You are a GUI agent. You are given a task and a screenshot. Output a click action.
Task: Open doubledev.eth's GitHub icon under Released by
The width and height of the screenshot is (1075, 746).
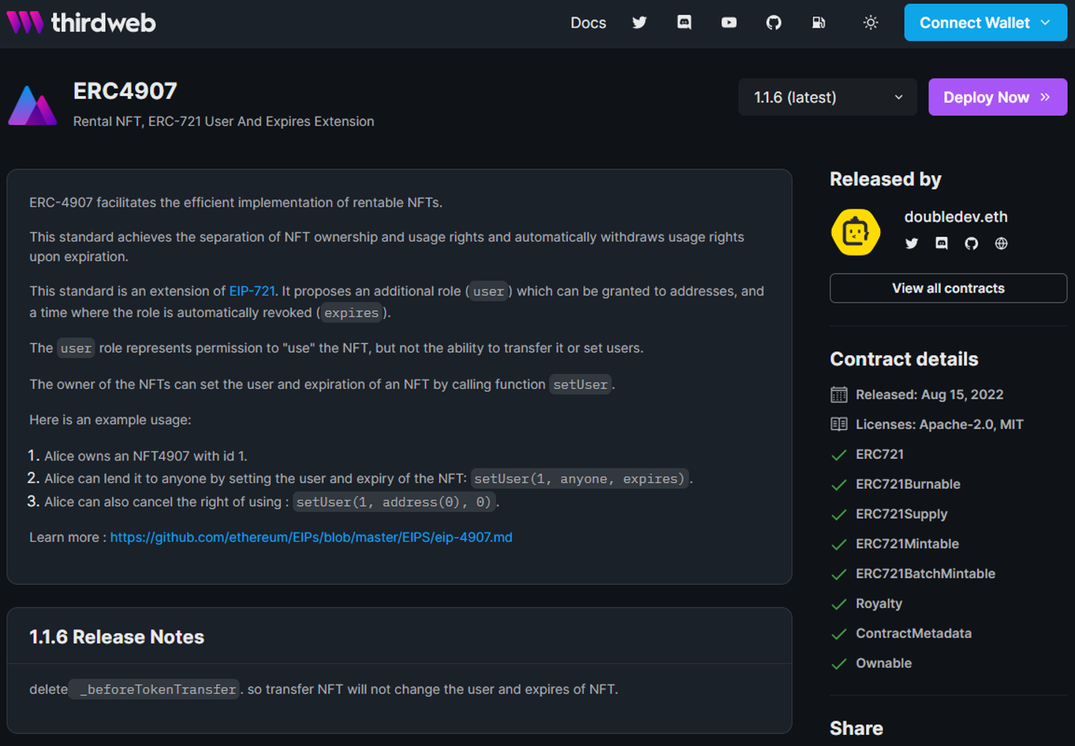coord(971,243)
